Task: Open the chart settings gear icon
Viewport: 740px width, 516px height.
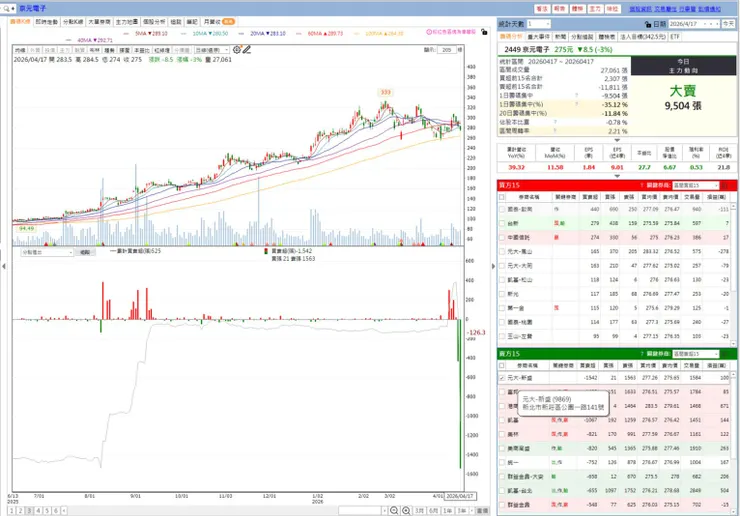Action: point(237,50)
